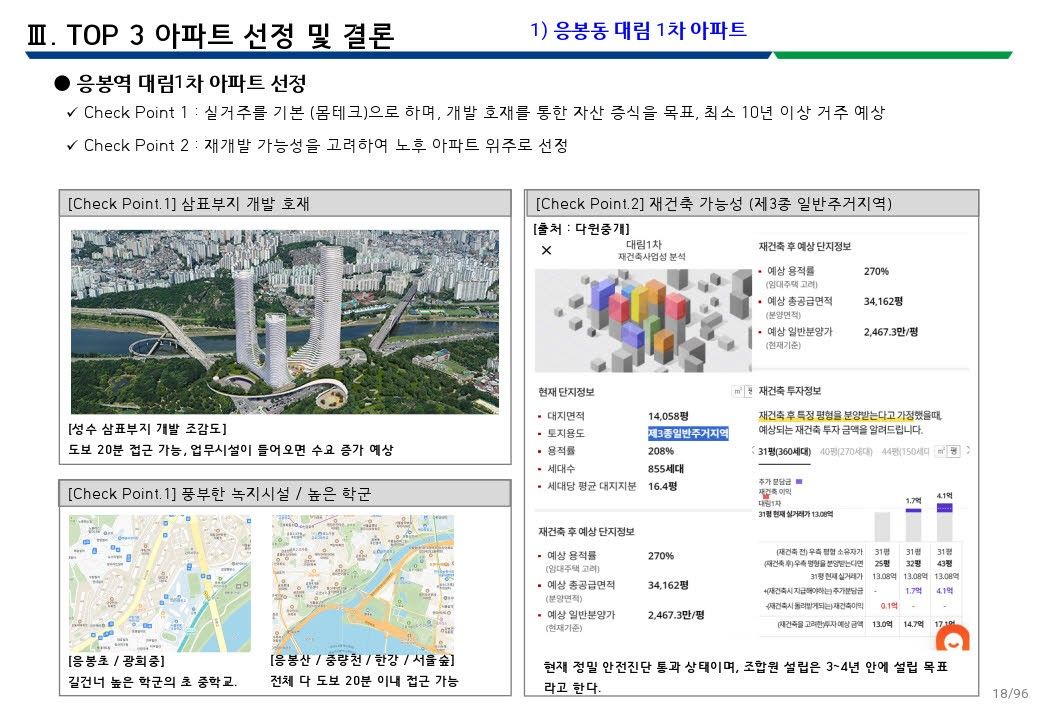Click the 18/96 page number
This screenshot has height=720, width=1040.
(x=1010, y=693)
